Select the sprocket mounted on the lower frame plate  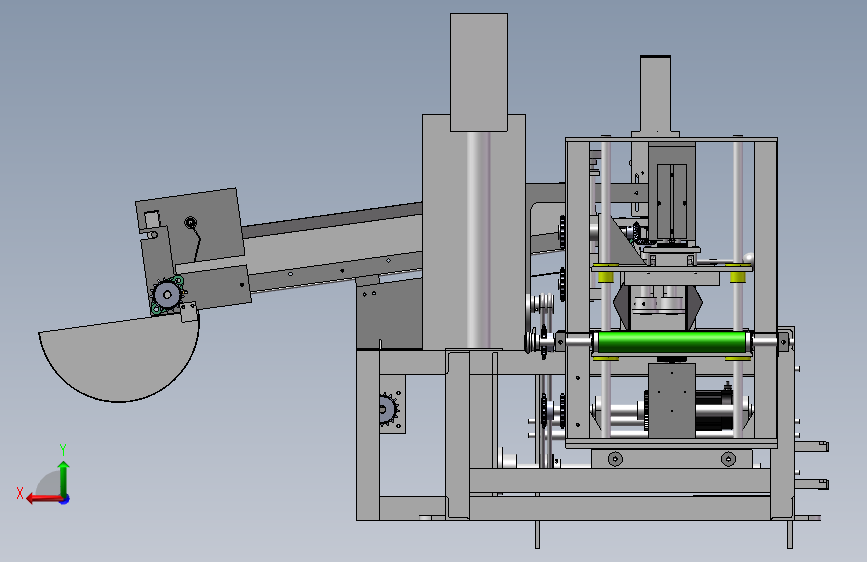point(388,409)
